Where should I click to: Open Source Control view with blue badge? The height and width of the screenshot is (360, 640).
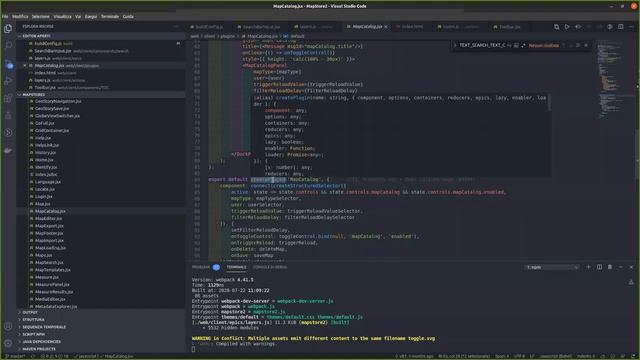pos(8,63)
